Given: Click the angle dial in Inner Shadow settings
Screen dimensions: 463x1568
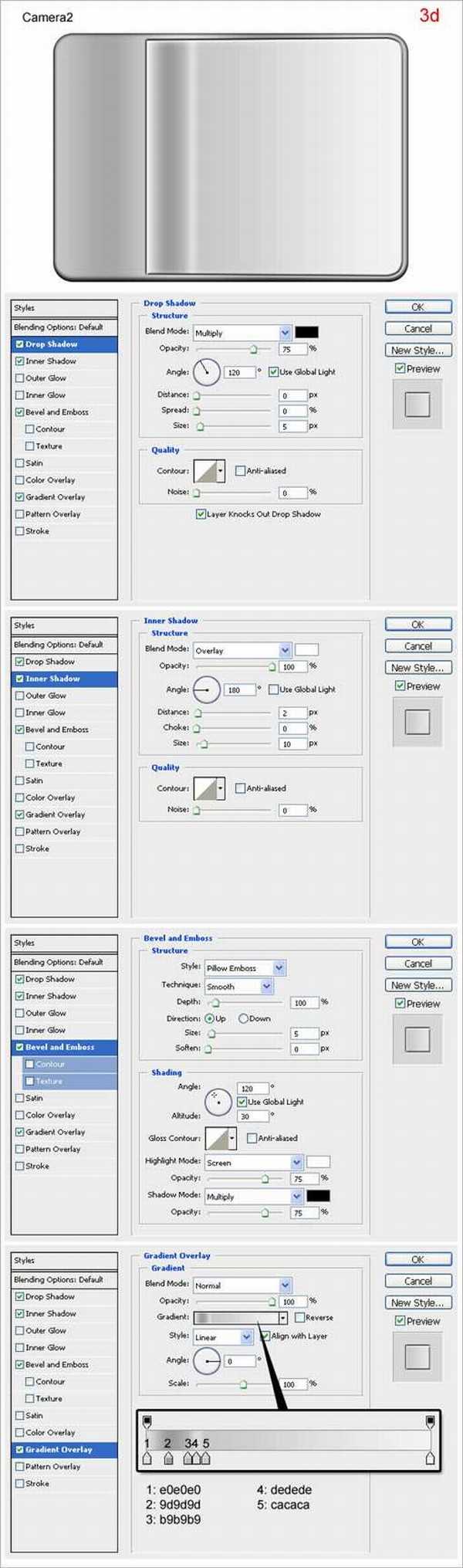Looking at the screenshot, I should 206,689.
